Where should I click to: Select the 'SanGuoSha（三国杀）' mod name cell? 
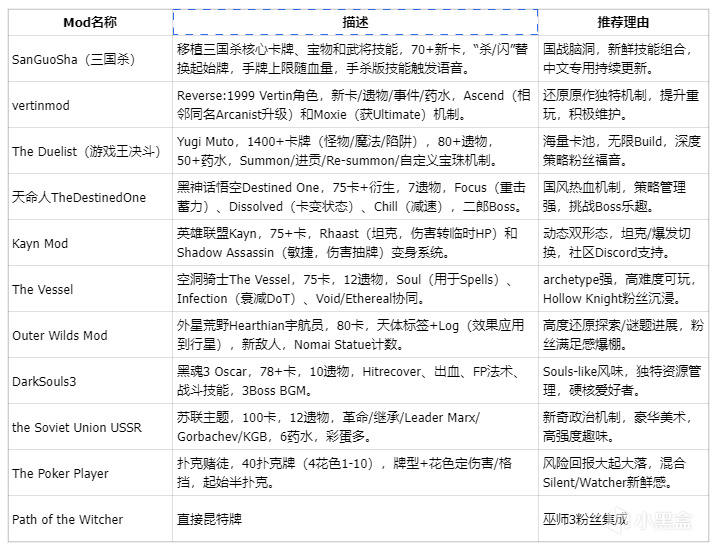point(90,59)
